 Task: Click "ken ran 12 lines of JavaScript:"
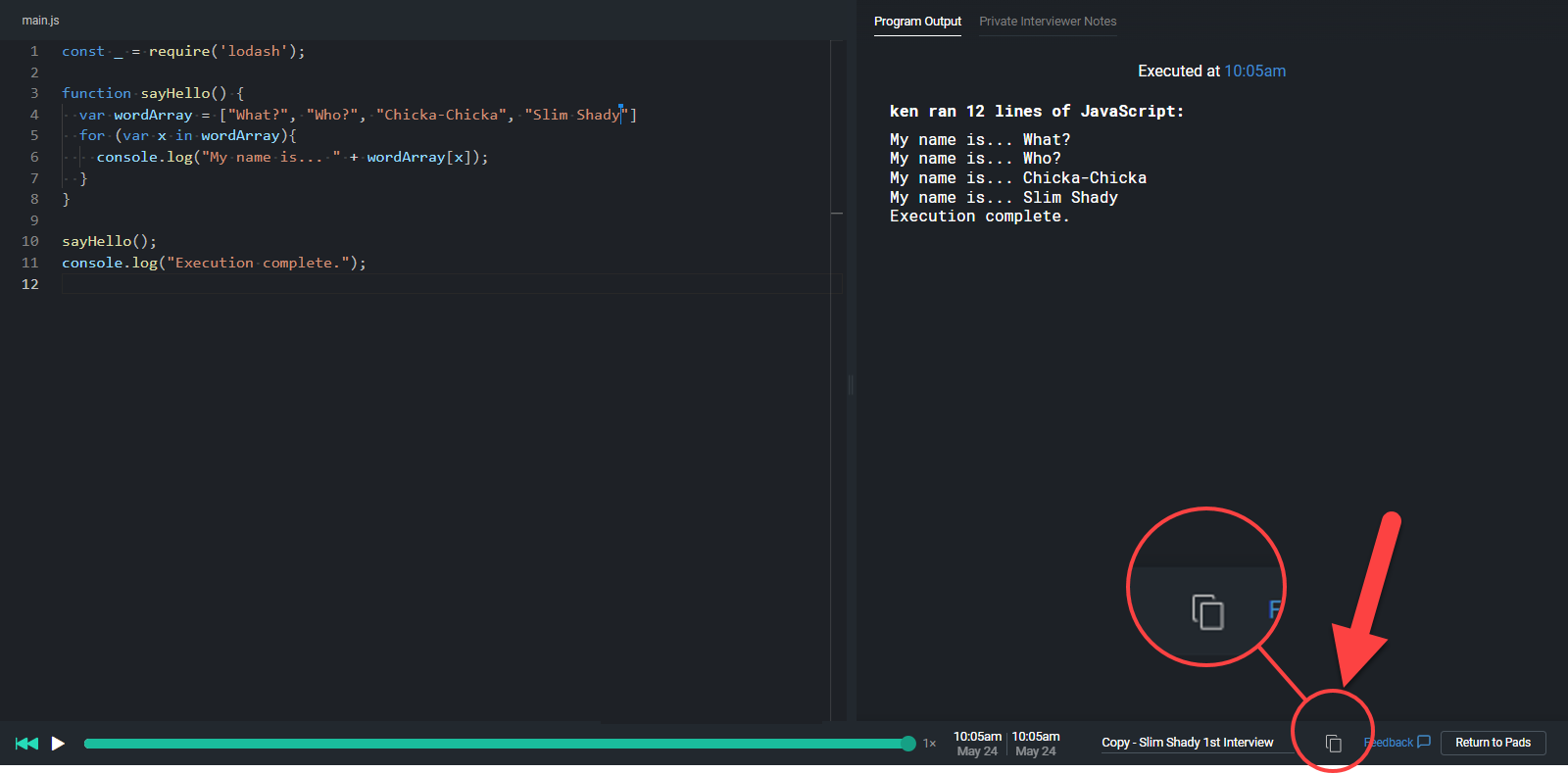click(1037, 112)
